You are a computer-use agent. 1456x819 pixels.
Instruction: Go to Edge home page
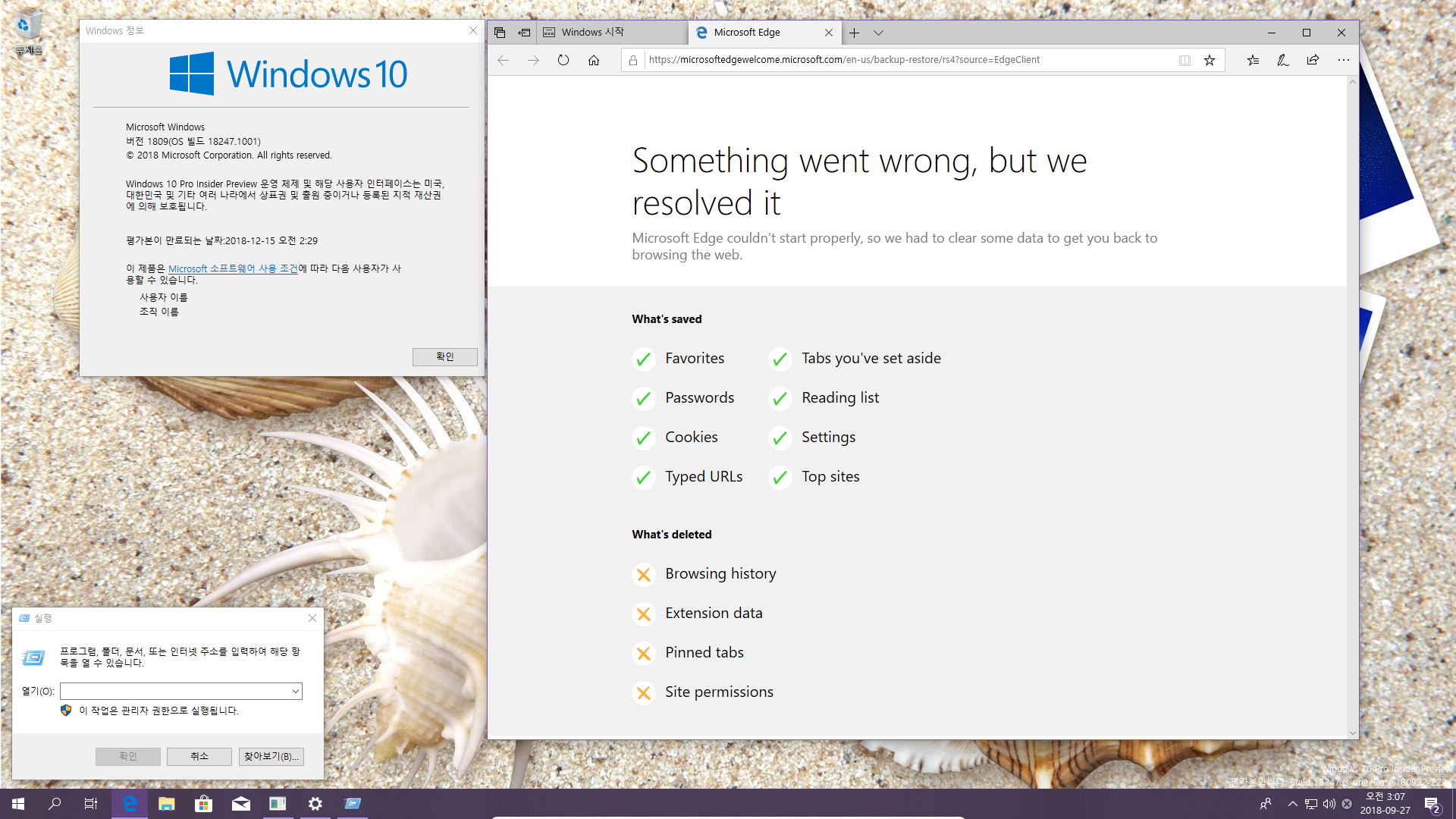[594, 60]
